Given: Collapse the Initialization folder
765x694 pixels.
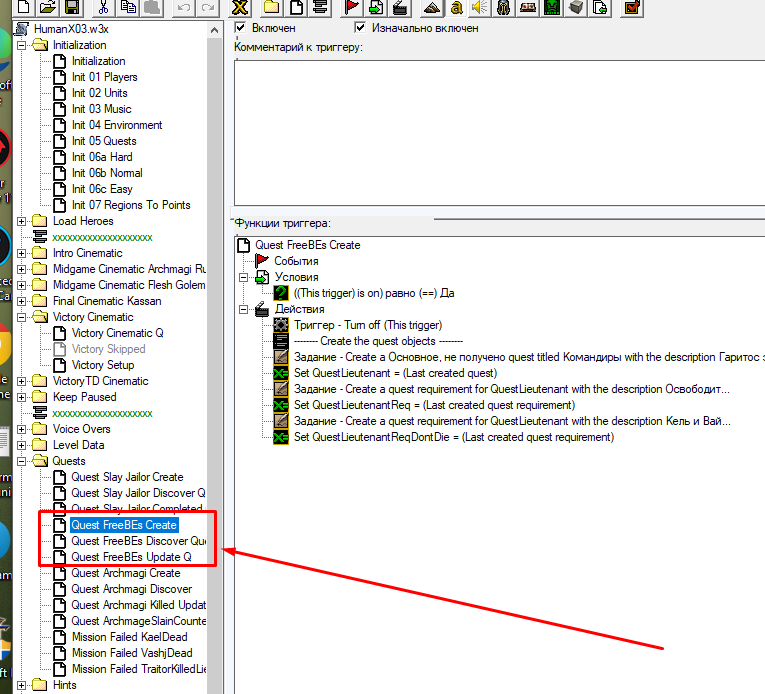Looking at the screenshot, I should click(x=21, y=45).
